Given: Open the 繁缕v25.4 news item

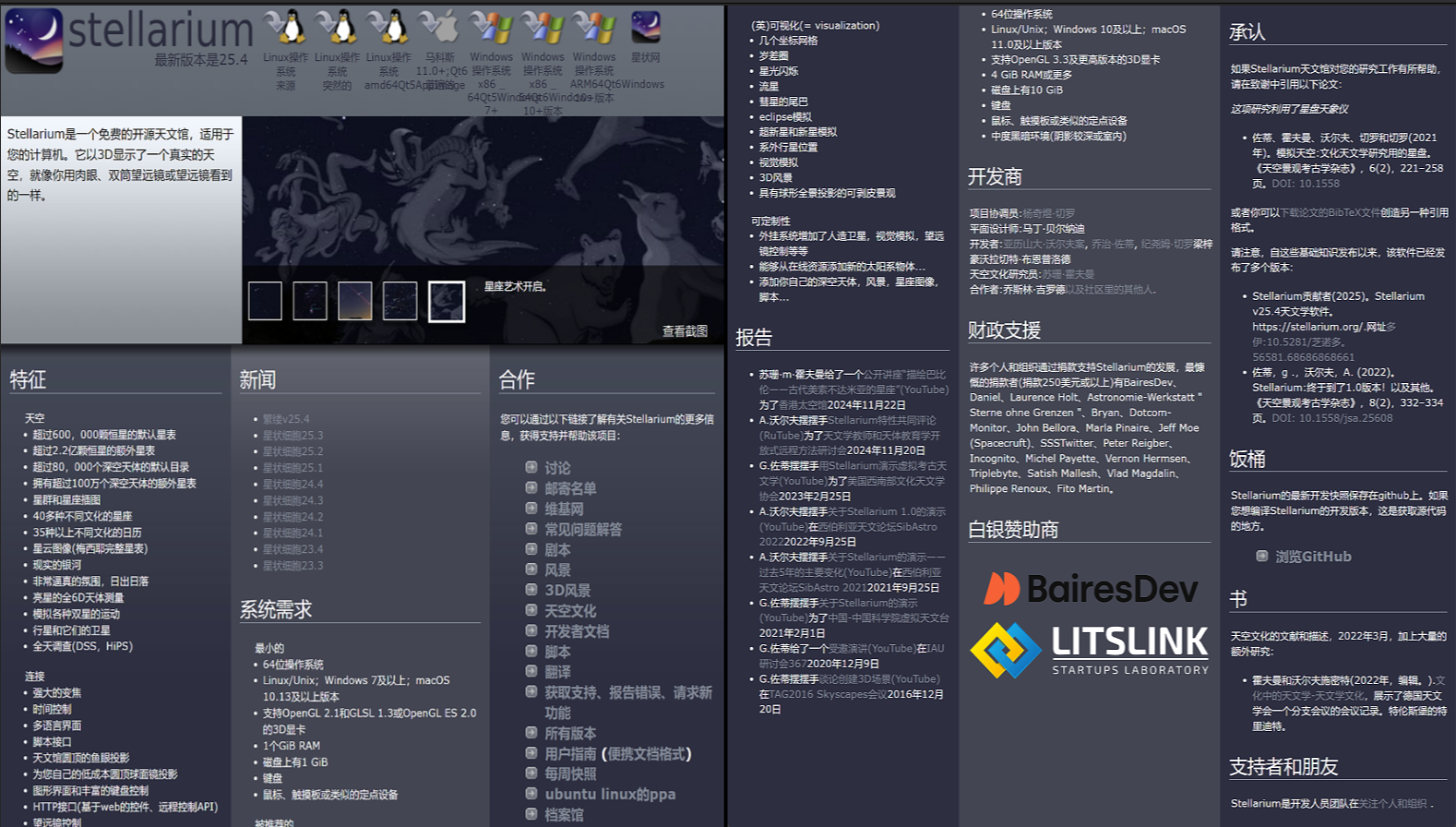Looking at the screenshot, I should coord(286,419).
